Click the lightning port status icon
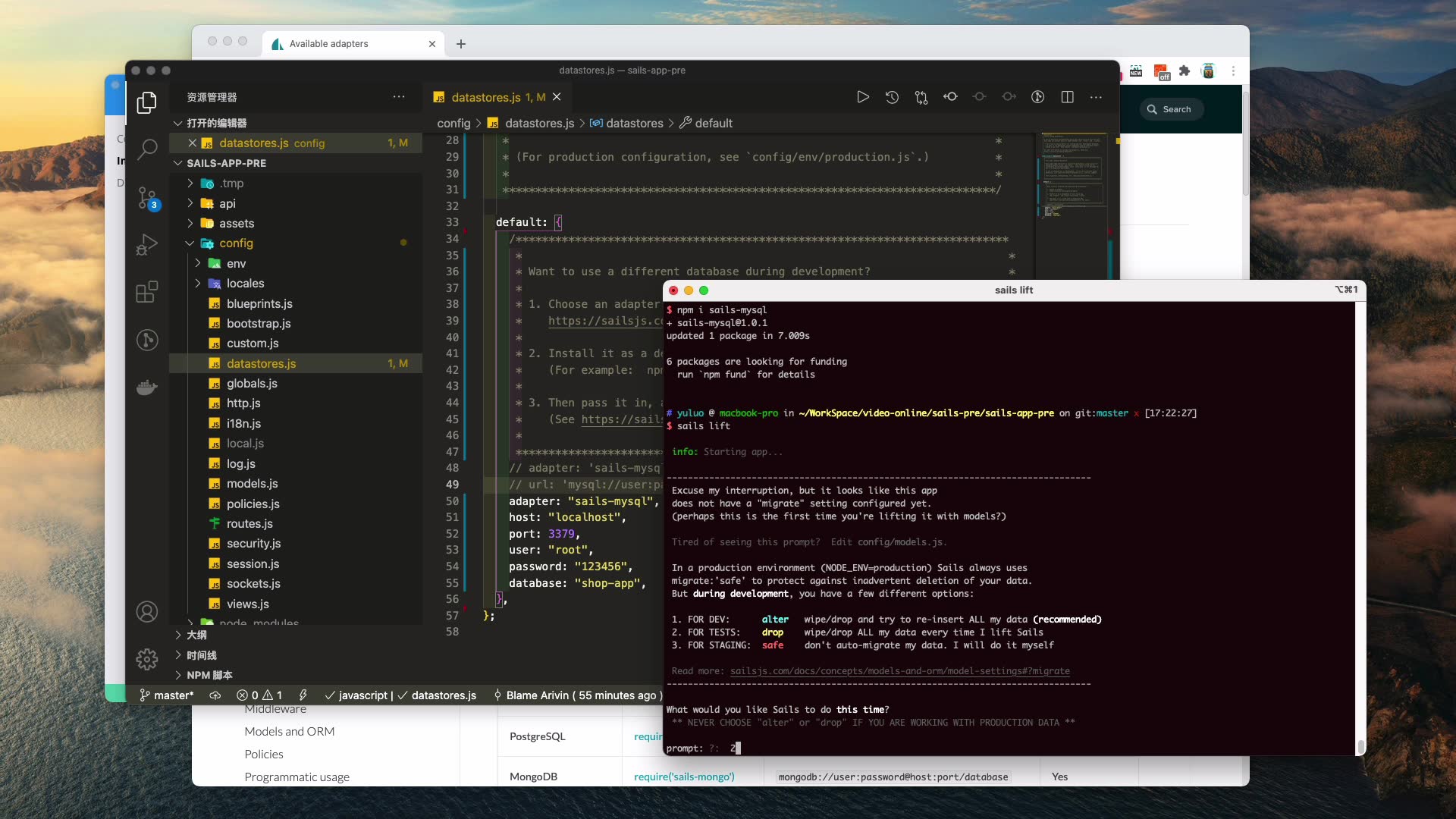Screen dimensions: 1456x819 [x=303, y=695]
